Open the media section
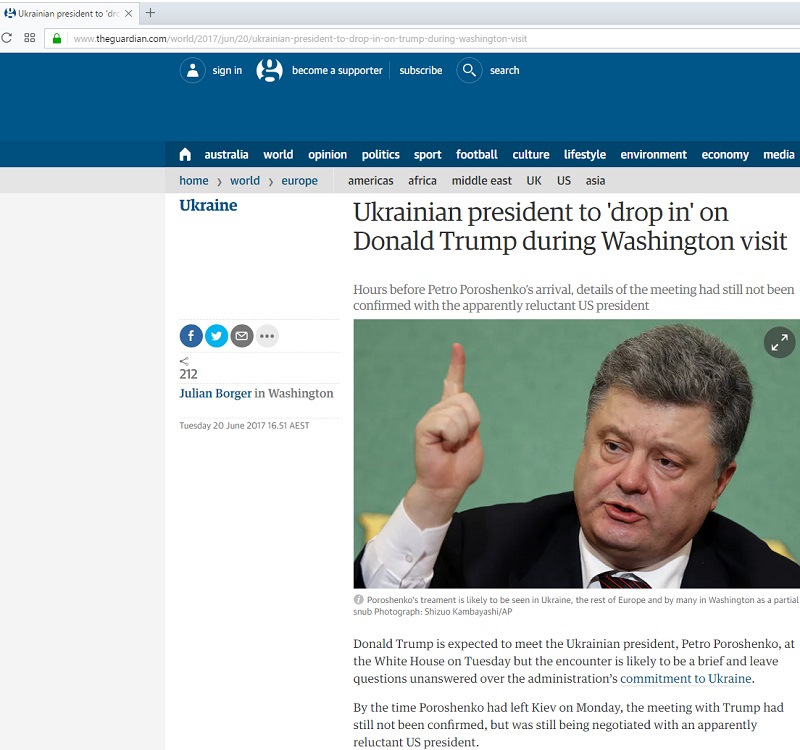 (779, 155)
